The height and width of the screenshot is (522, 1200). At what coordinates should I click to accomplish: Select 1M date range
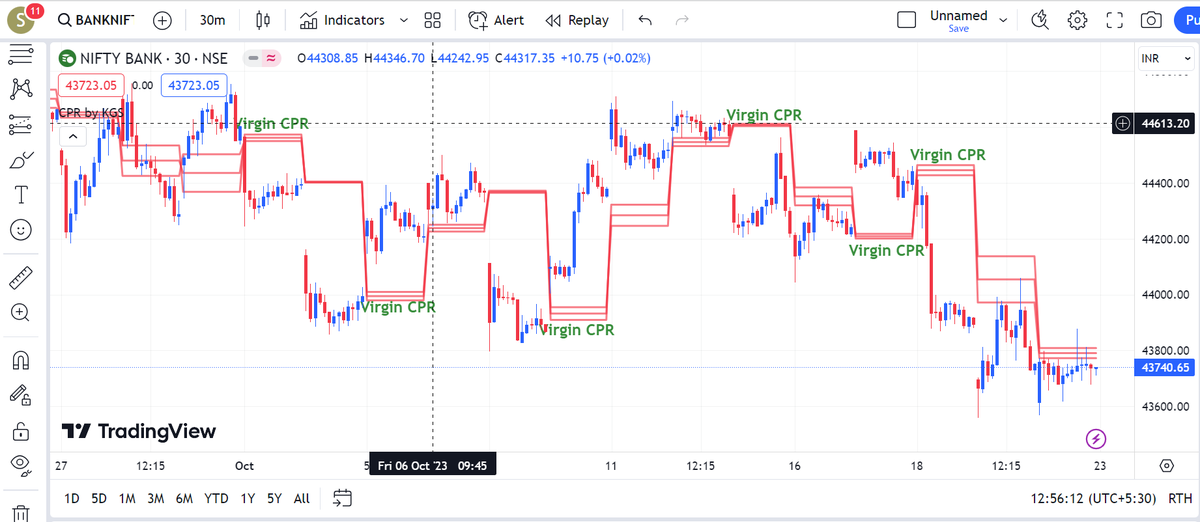[127, 498]
